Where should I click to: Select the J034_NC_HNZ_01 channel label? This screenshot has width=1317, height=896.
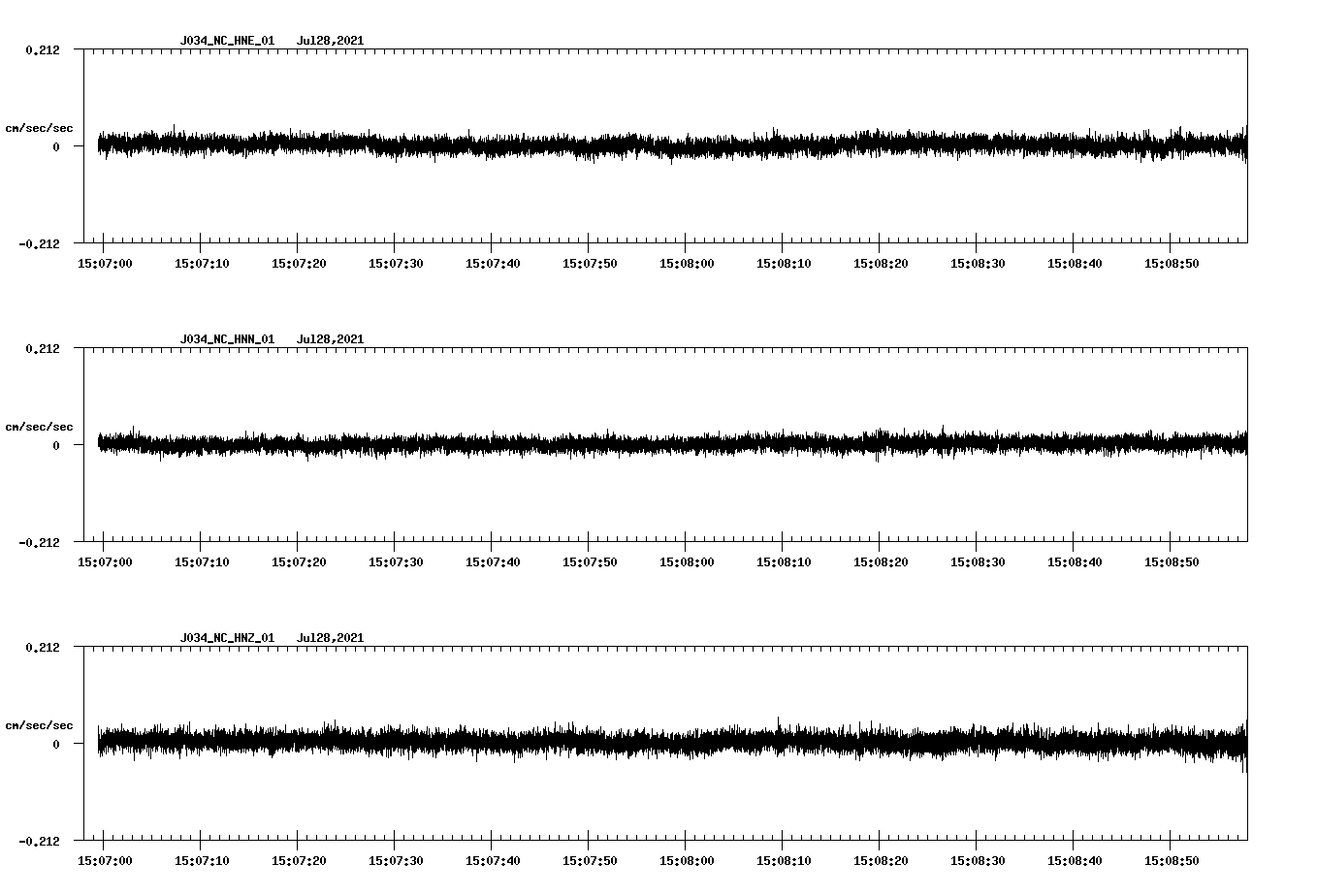coord(226,638)
